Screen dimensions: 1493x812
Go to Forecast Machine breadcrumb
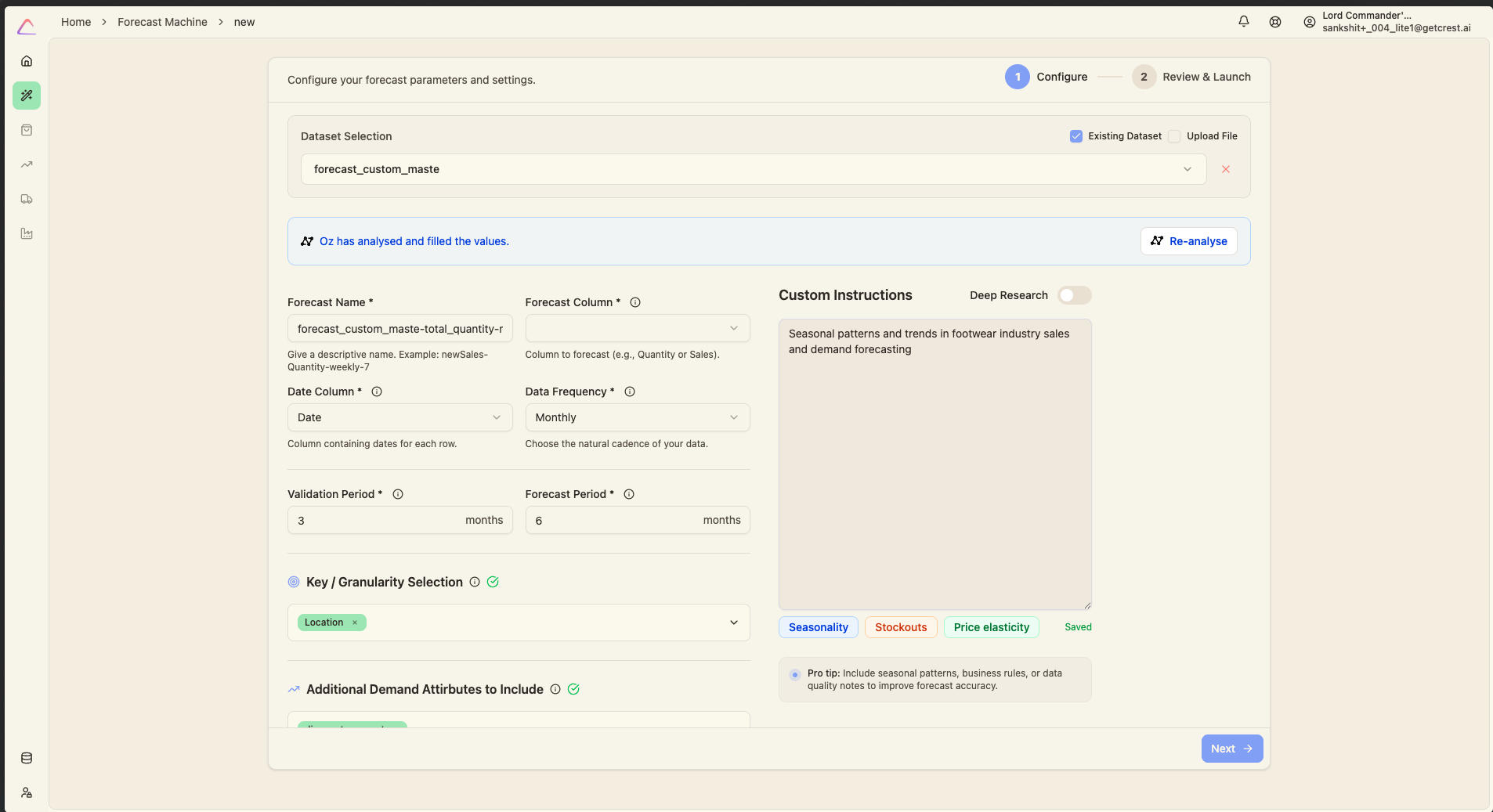click(162, 22)
